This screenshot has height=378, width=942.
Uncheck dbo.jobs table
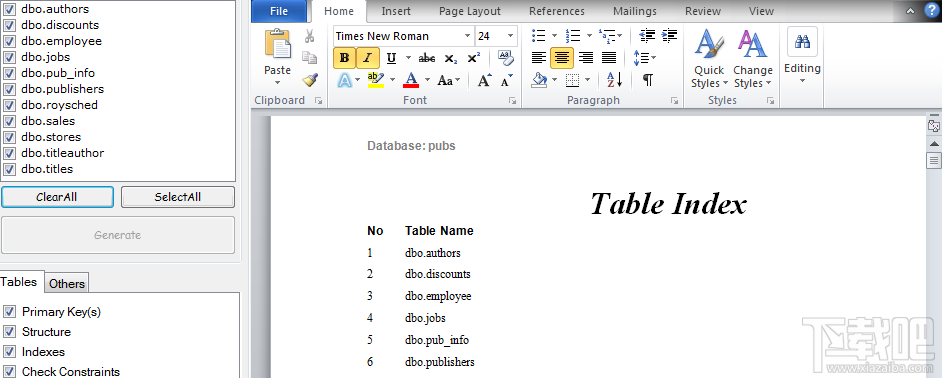(9, 57)
